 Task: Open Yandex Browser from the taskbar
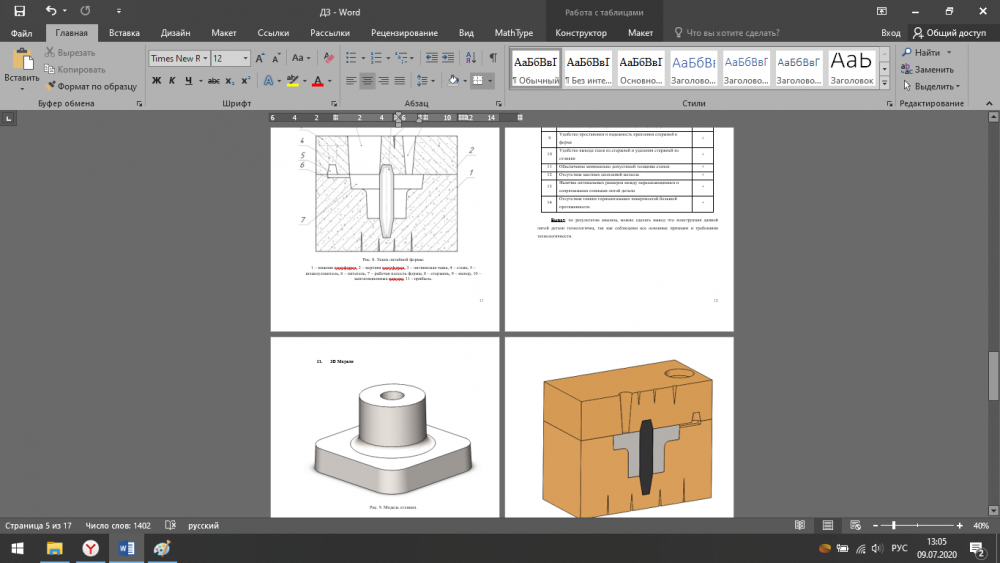pos(90,548)
